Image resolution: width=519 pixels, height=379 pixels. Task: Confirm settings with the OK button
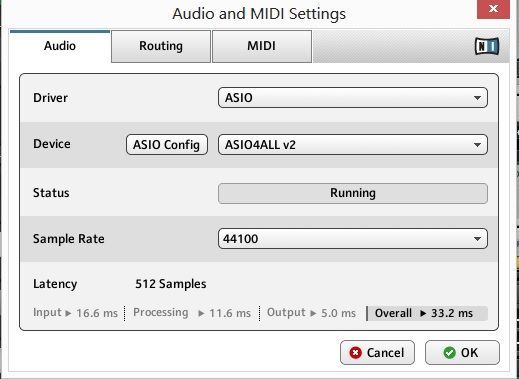click(x=462, y=353)
